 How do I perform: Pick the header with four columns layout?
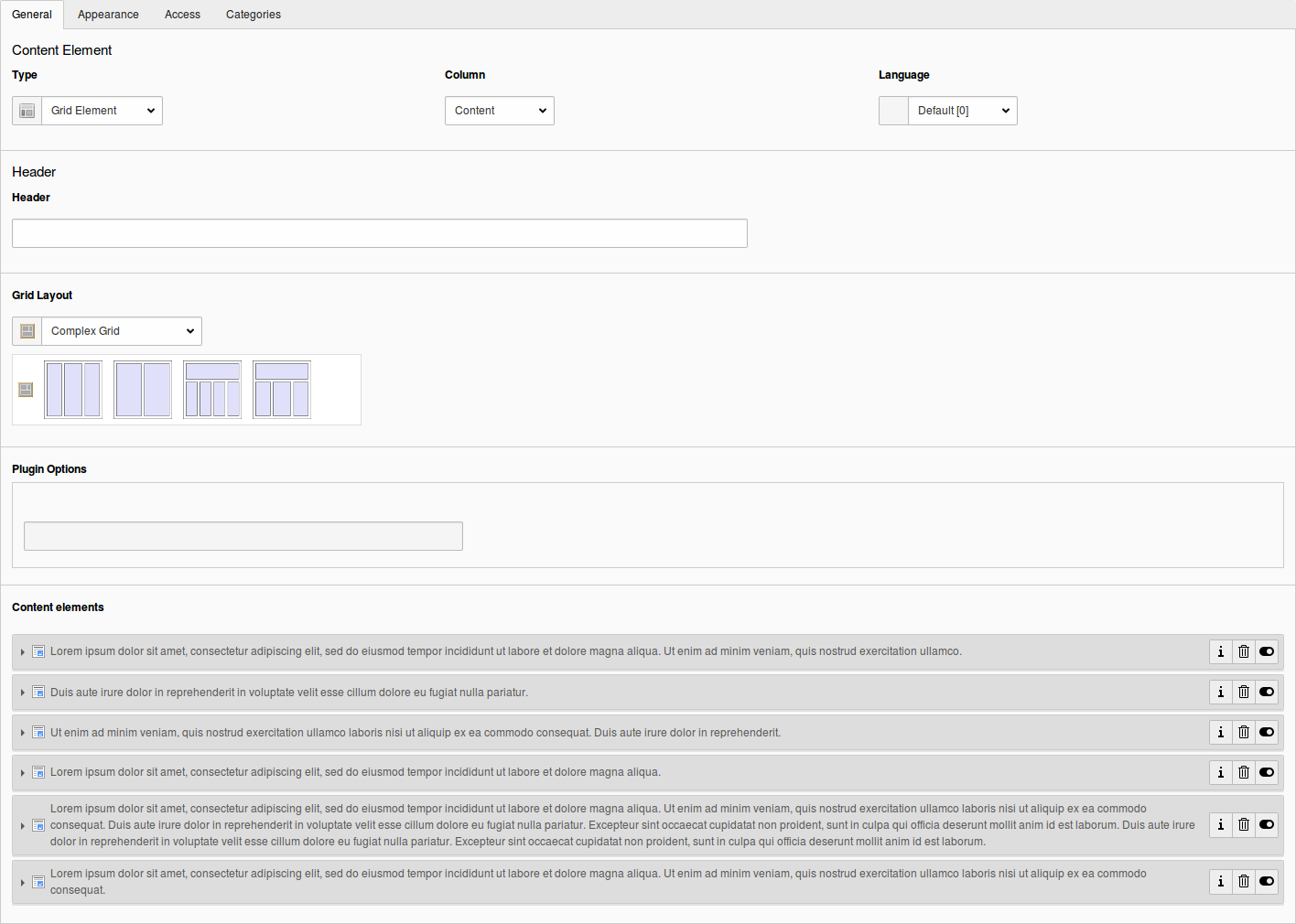[212, 390]
